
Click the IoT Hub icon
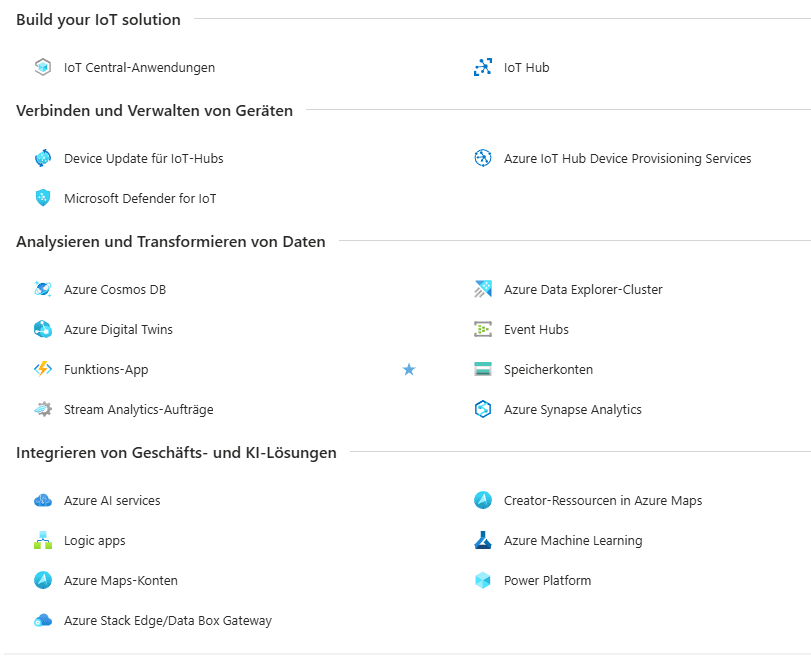click(x=483, y=68)
